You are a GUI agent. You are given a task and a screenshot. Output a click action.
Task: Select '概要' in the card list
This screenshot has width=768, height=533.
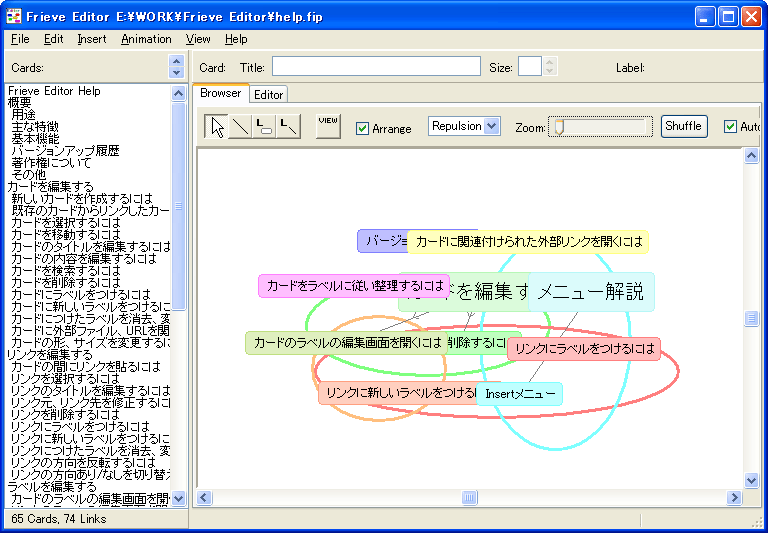(20, 103)
